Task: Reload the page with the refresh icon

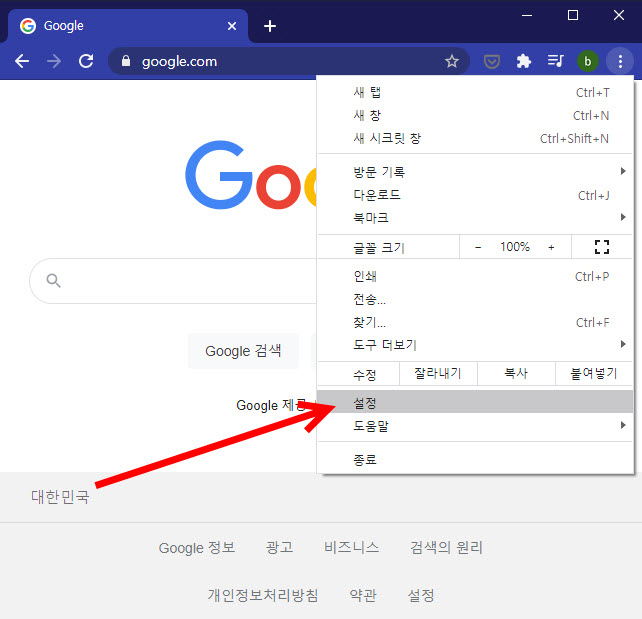Action: tap(86, 61)
